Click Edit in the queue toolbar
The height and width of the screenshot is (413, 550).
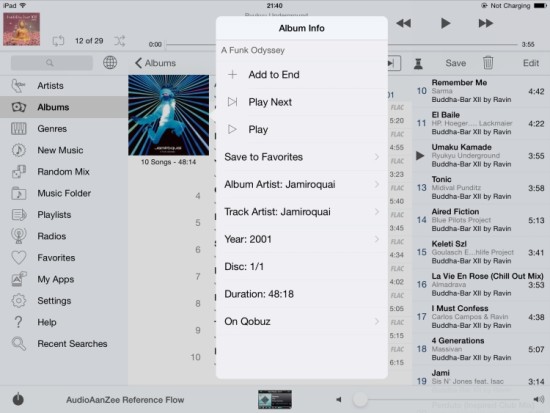tap(531, 63)
